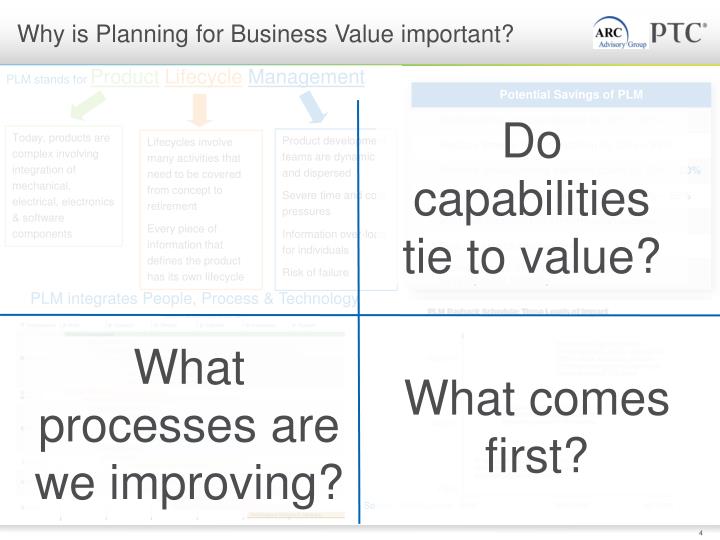Click the faded word 'Lifecycle' in orange
720x540 pixels.
click(x=203, y=77)
